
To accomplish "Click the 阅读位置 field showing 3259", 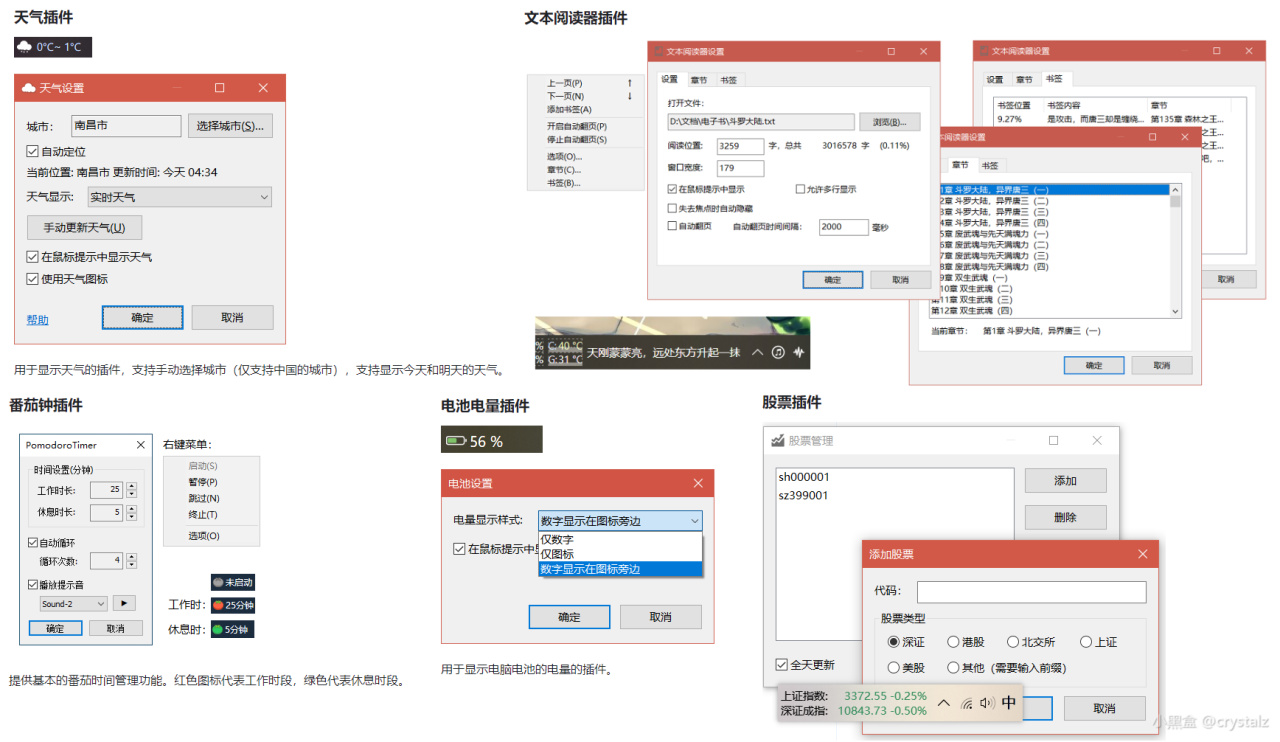I will [x=741, y=146].
